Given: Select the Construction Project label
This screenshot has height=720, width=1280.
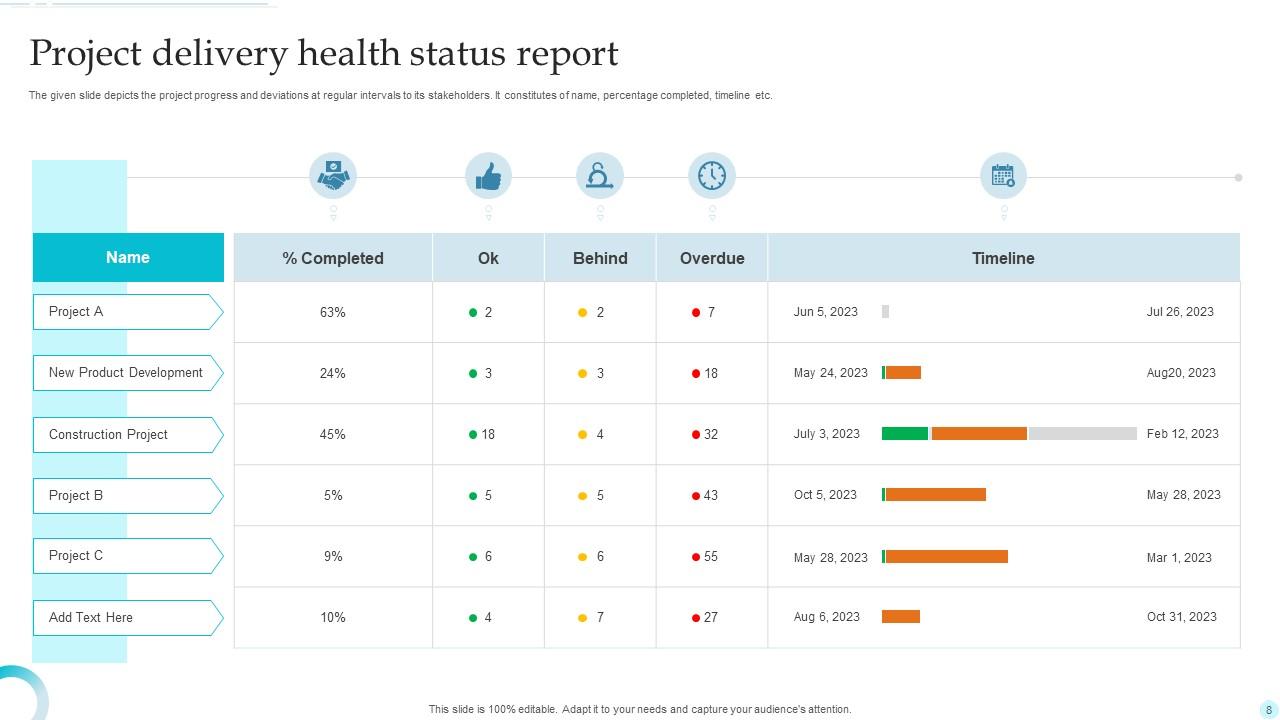Looking at the screenshot, I should (108, 435).
